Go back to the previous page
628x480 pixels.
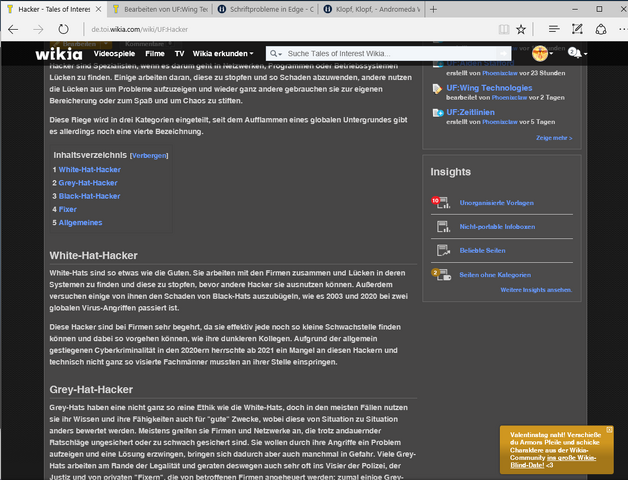[x=13, y=29]
